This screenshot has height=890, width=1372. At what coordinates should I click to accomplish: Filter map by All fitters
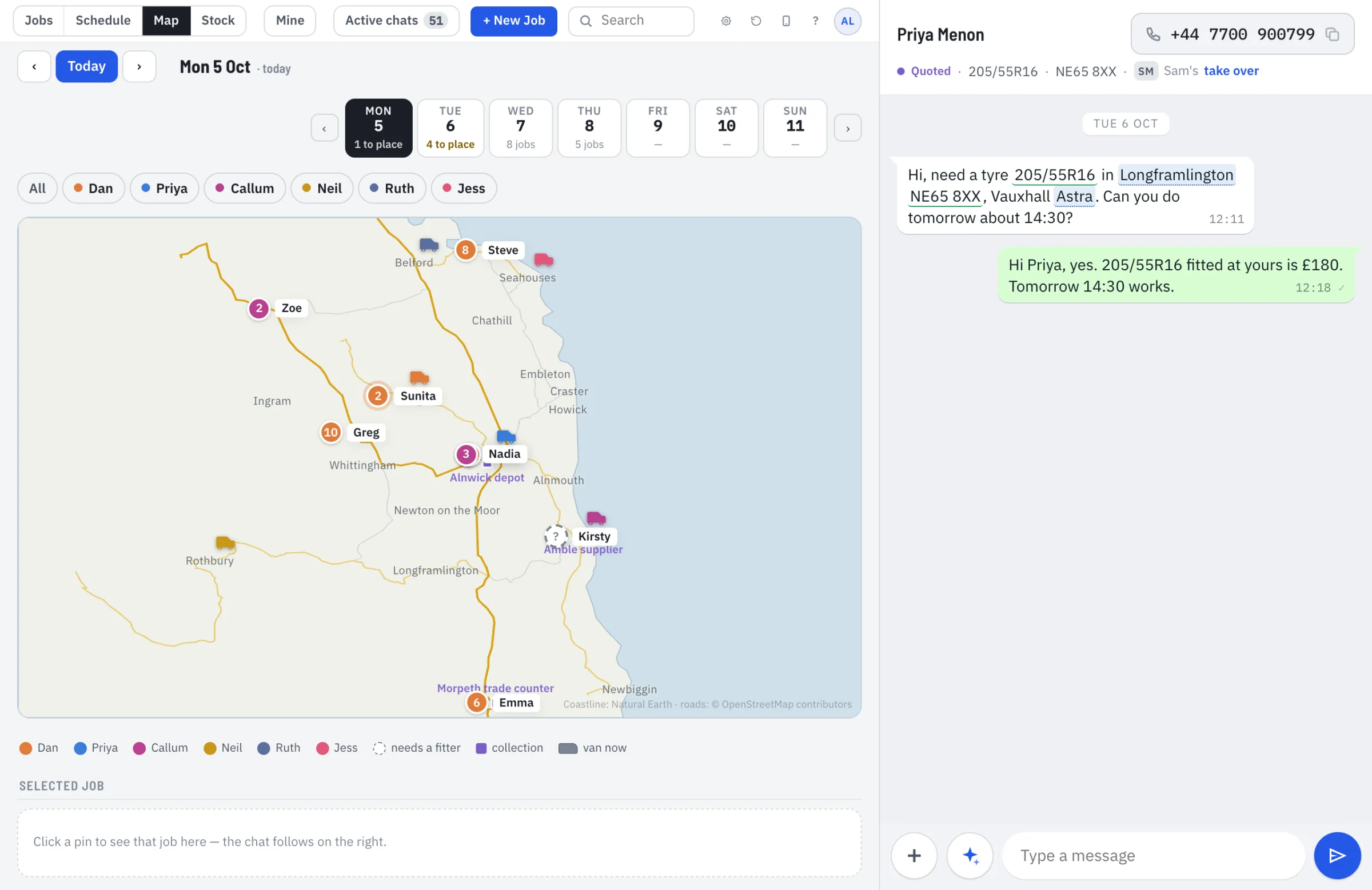pos(37,189)
